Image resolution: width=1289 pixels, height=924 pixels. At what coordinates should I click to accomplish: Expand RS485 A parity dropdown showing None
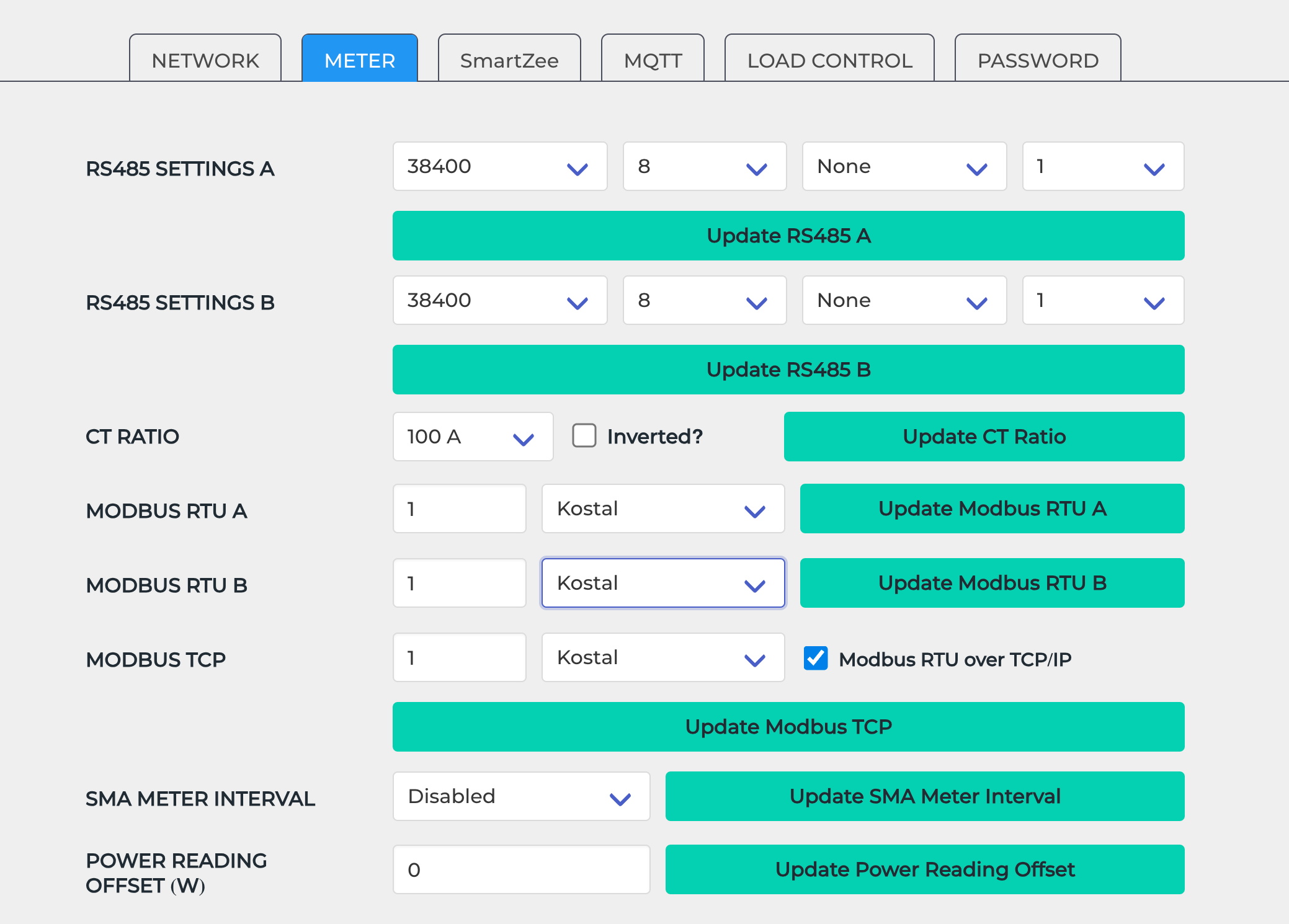click(x=904, y=166)
